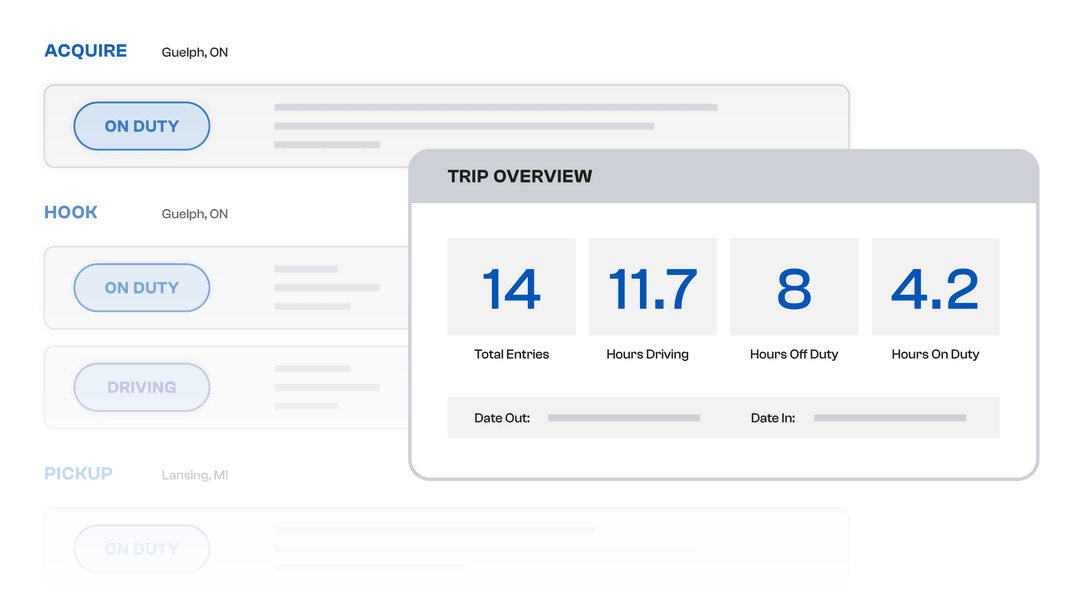Select the Hours Off Duty tile showing 8
The image size is (1080, 608).
pyautogui.click(x=794, y=286)
